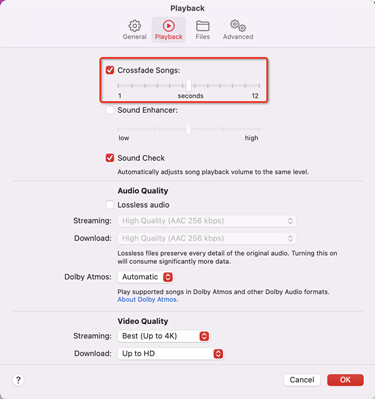This screenshot has height=399, width=375.
Task: Click the Video Quality heading
Action: coord(143,321)
